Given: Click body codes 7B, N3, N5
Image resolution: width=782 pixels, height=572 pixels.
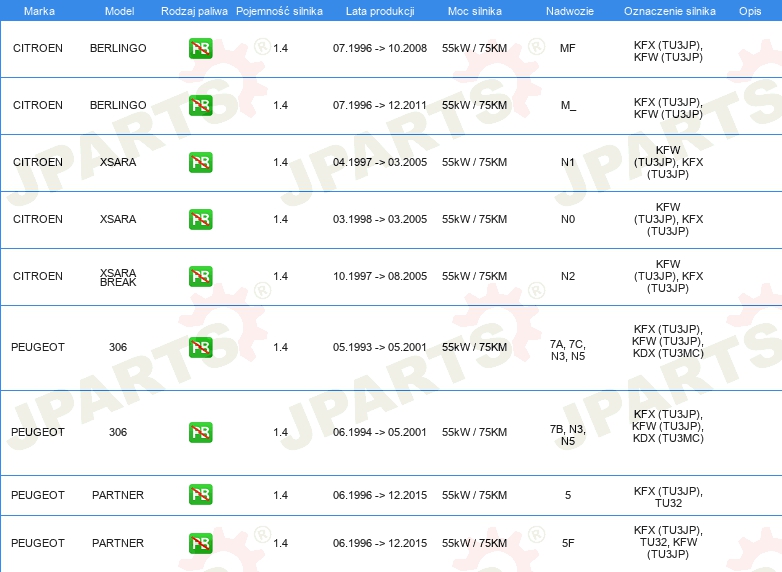Looking at the screenshot, I should pyautogui.click(x=568, y=435).
